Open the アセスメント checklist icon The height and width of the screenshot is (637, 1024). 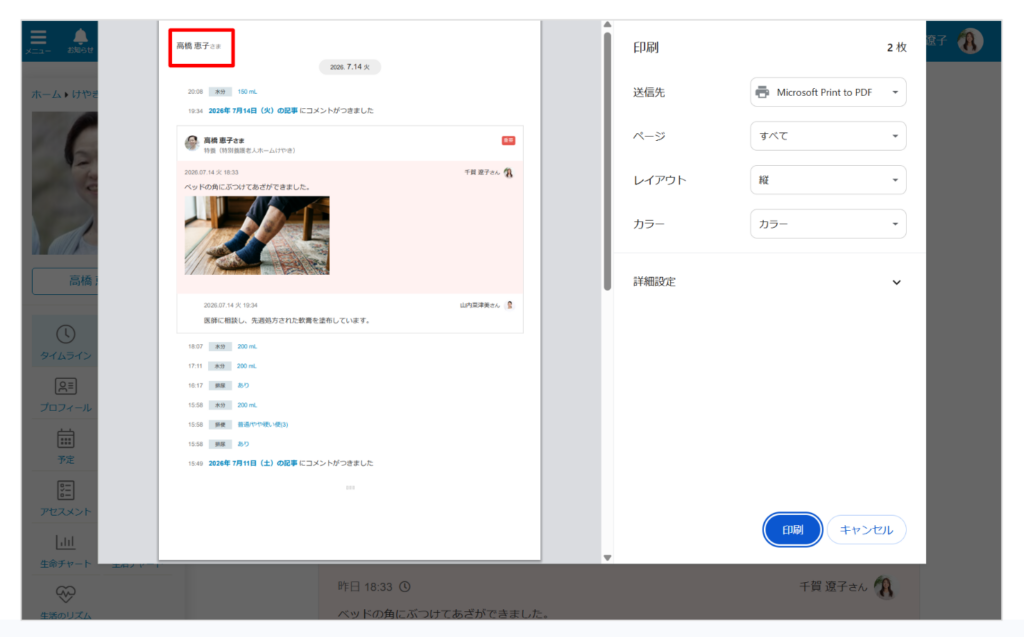coord(65,491)
